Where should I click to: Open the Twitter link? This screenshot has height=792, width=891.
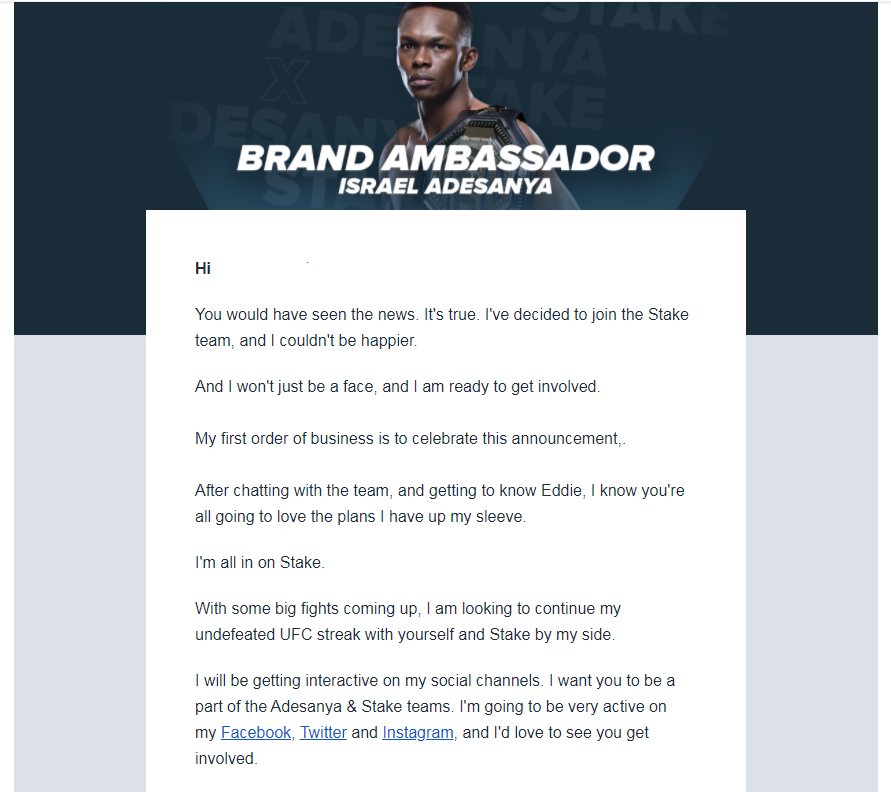coord(323,732)
